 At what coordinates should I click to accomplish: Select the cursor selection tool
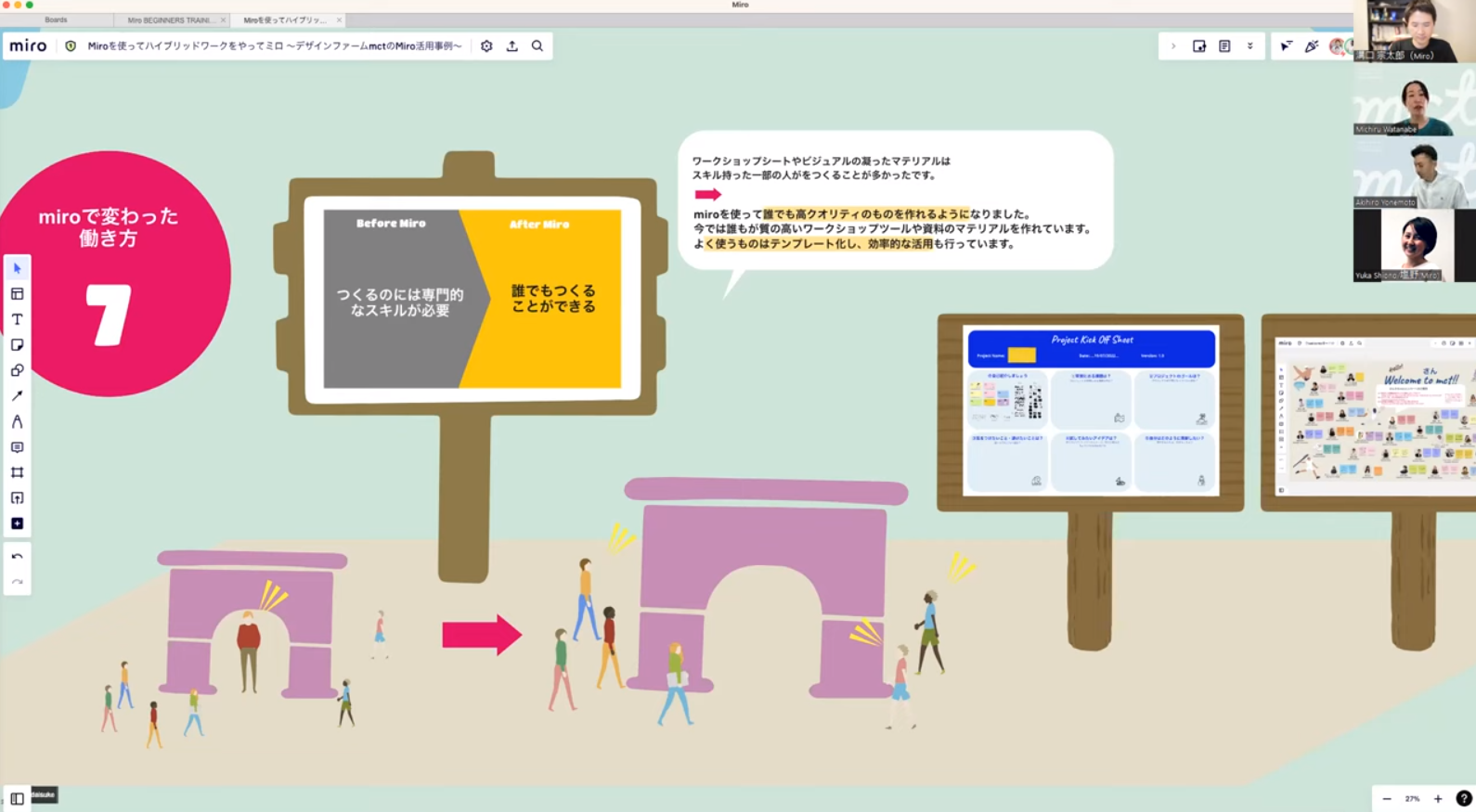pos(17,268)
